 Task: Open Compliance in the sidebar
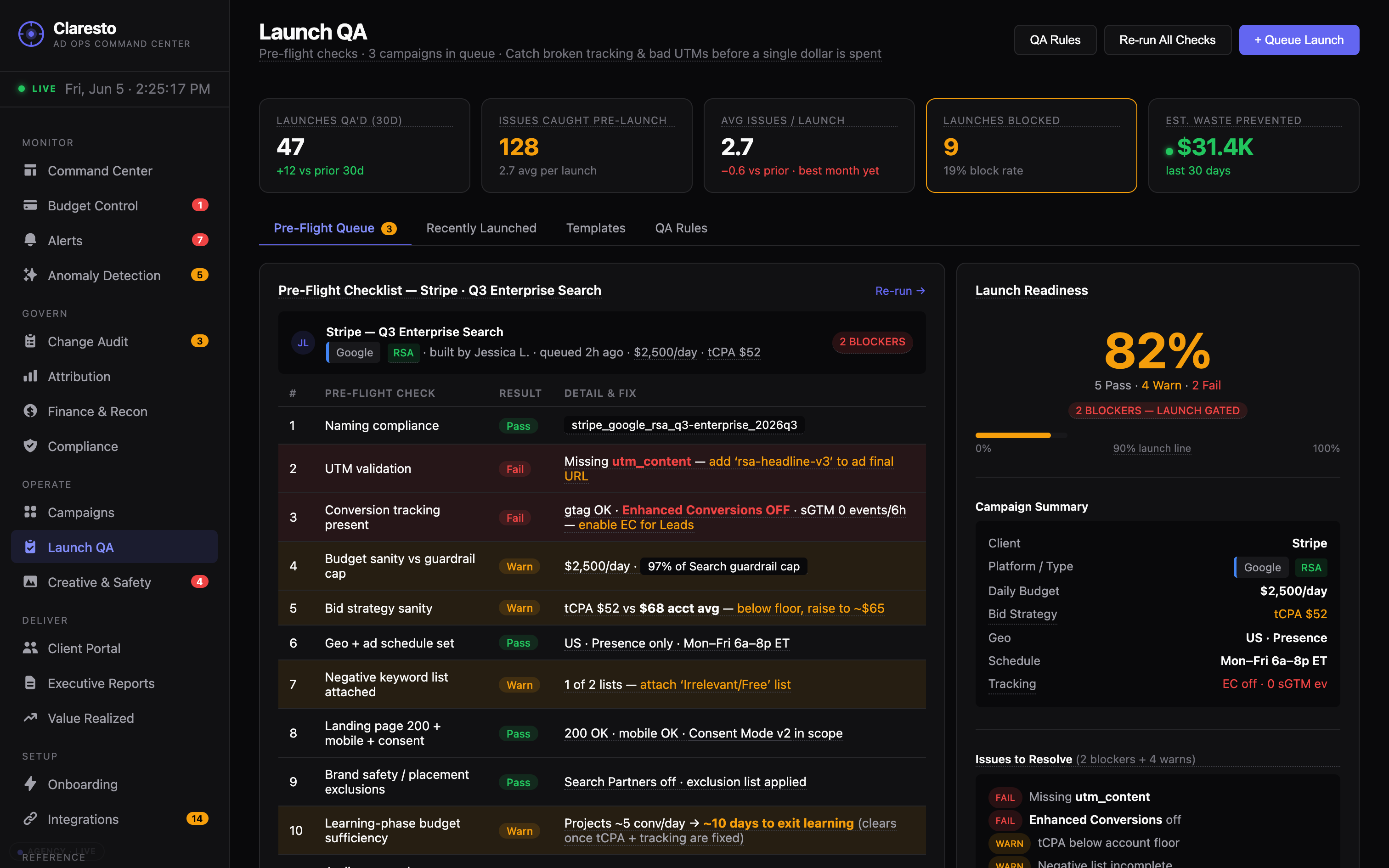tap(114, 446)
